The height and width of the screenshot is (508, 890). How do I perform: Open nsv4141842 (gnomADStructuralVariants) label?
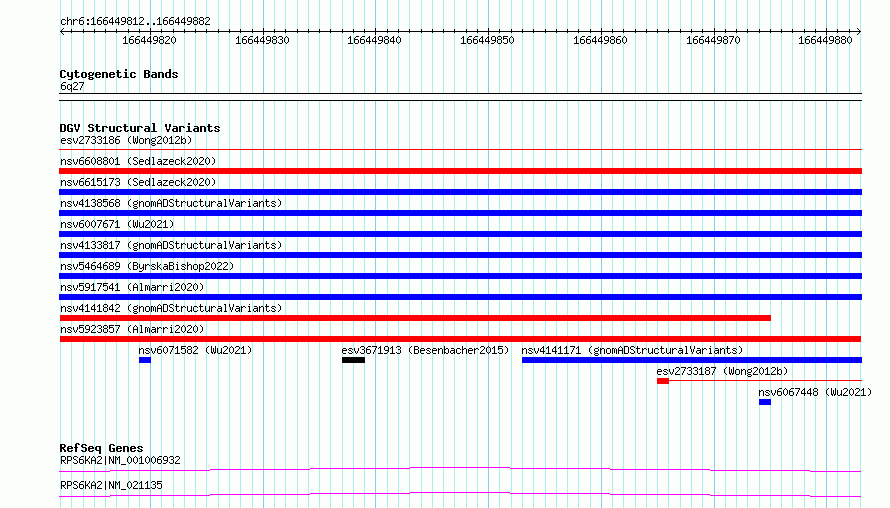click(x=171, y=308)
